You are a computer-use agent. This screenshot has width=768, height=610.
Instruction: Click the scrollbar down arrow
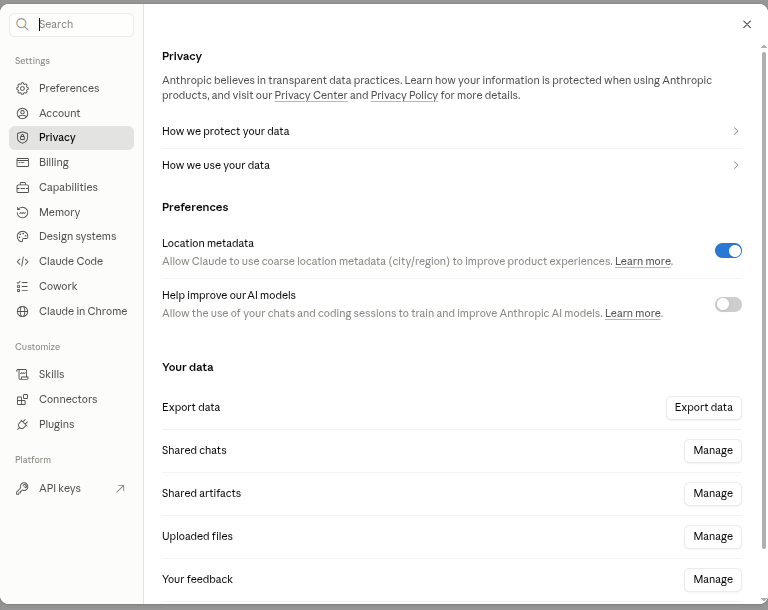pos(764,600)
